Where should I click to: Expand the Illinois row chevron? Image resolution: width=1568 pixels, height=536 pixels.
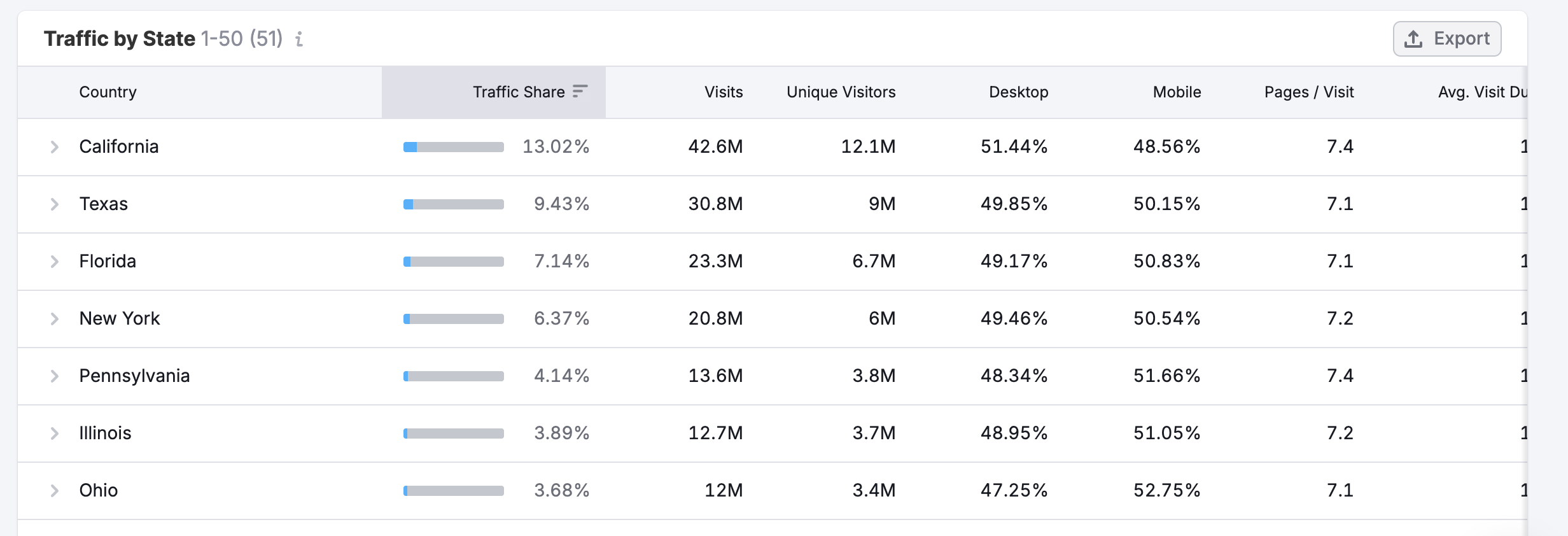pyautogui.click(x=55, y=434)
